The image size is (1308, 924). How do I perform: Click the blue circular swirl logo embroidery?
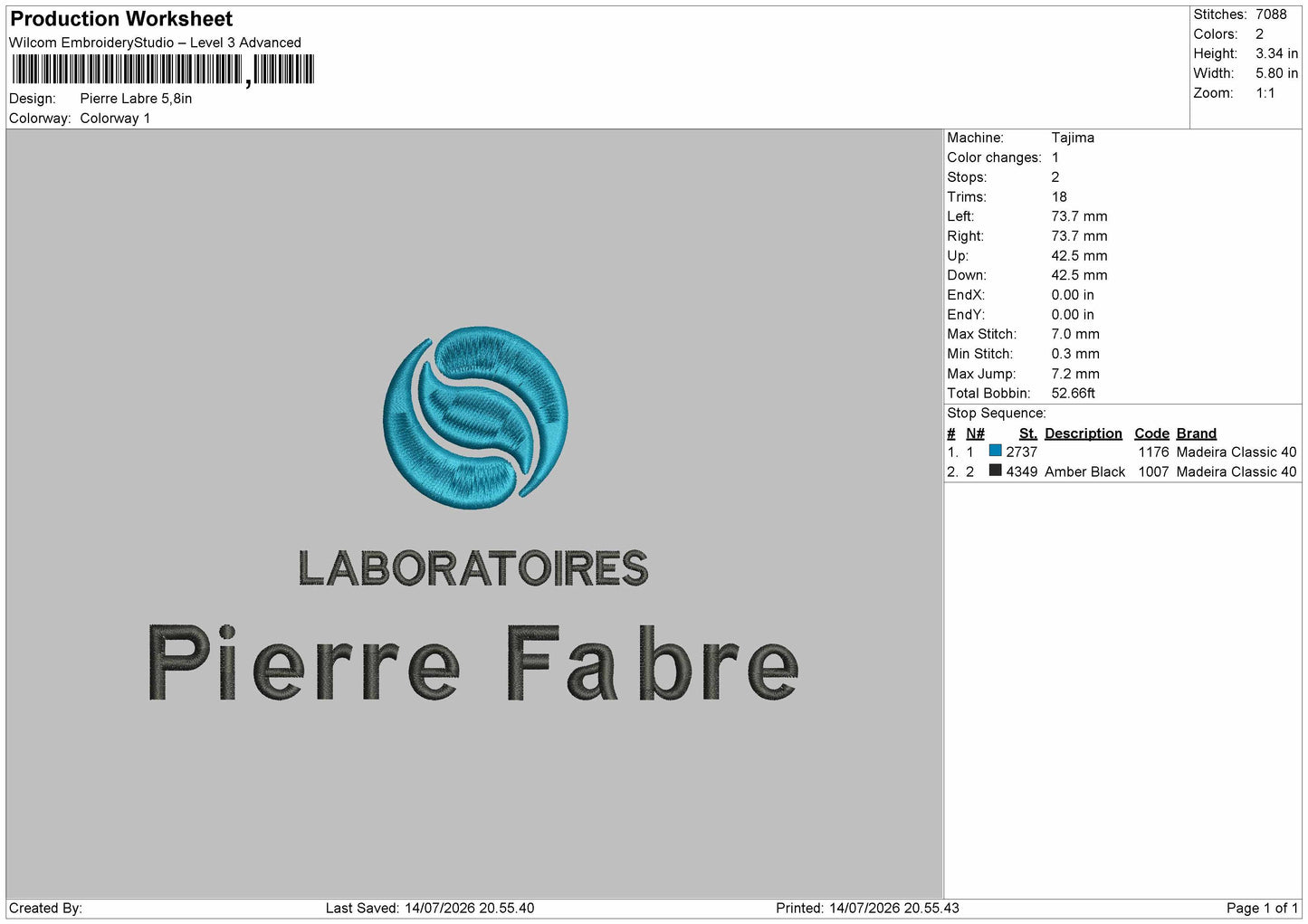(x=476, y=417)
